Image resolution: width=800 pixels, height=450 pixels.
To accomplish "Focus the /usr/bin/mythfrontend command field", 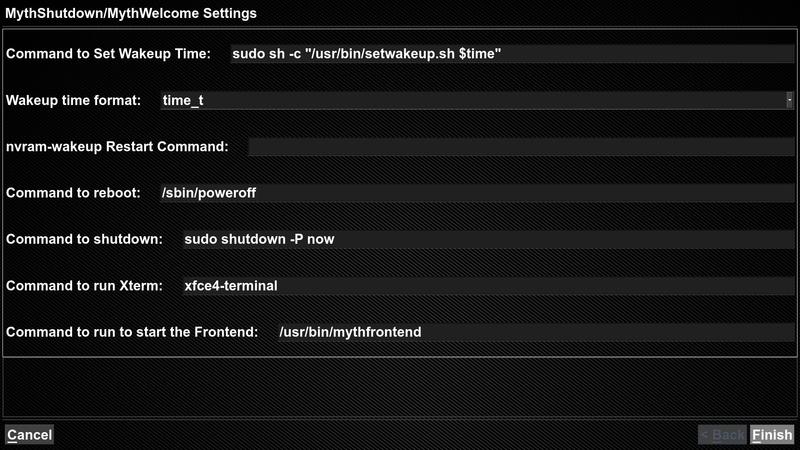I will point(535,332).
